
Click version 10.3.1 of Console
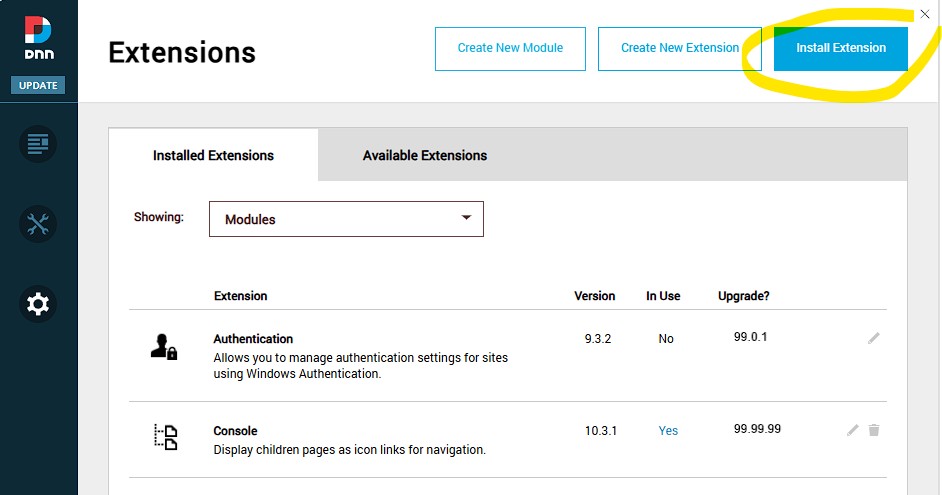click(601, 431)
